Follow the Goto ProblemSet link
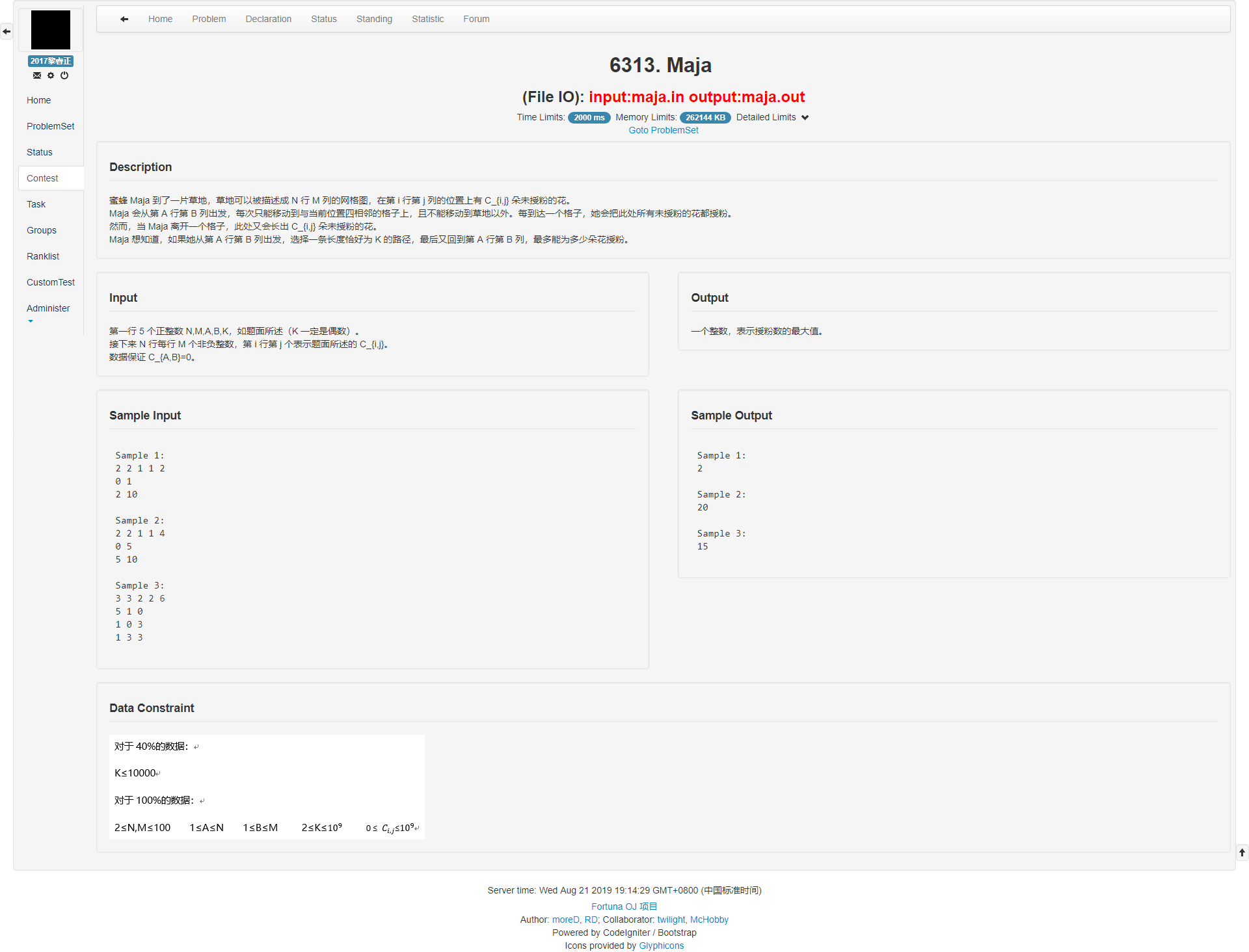This screenshot has width=1249, height=952. [663, 130]
